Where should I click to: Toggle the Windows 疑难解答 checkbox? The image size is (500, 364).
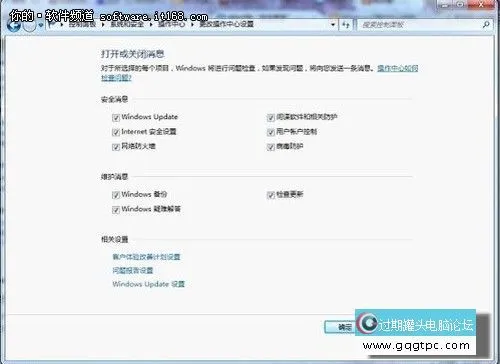tap(116, 210)
